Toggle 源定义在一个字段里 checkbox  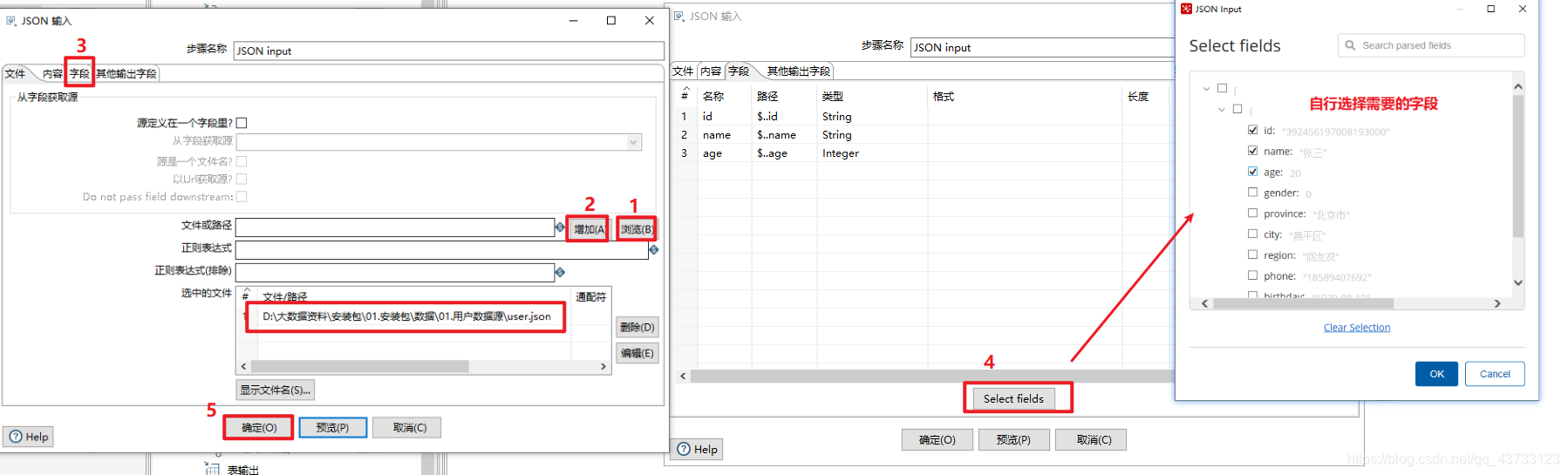click(x=242, y=123)
